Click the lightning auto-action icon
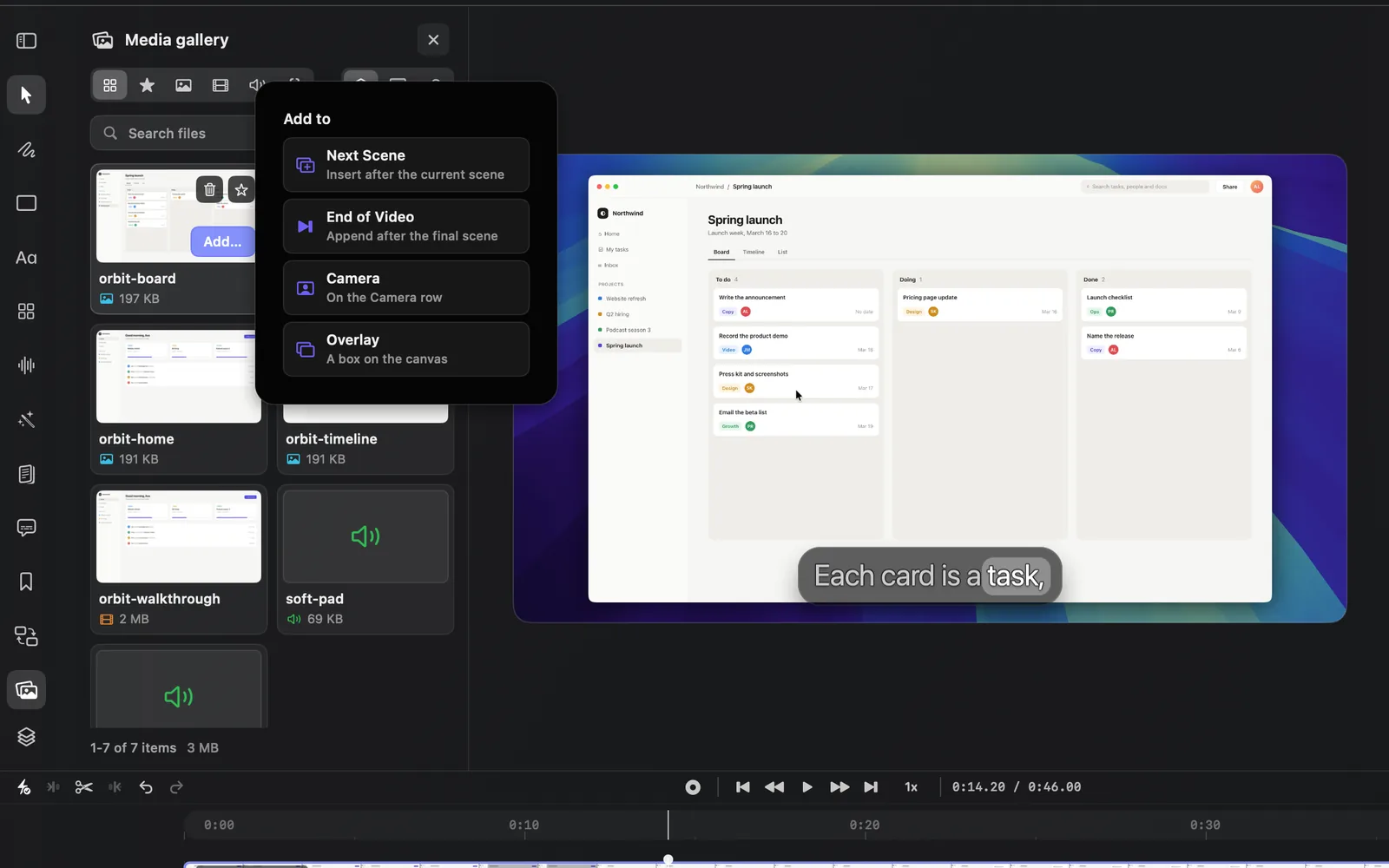 click(24, 787)
